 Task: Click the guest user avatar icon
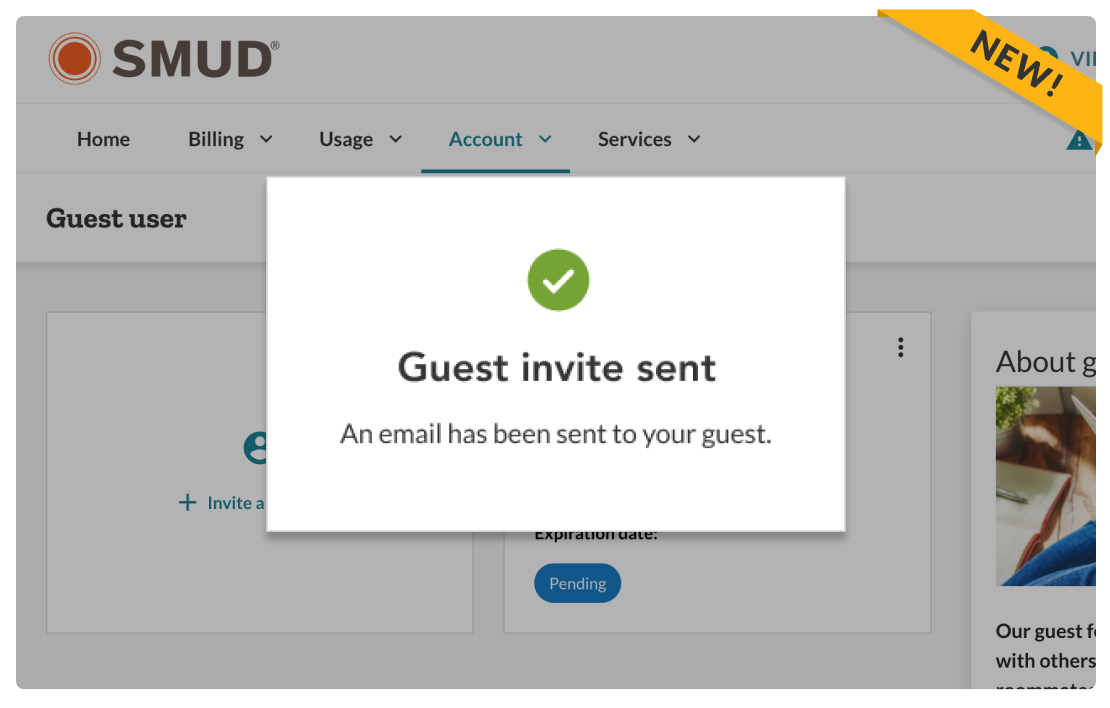click(x=260, y=447)
